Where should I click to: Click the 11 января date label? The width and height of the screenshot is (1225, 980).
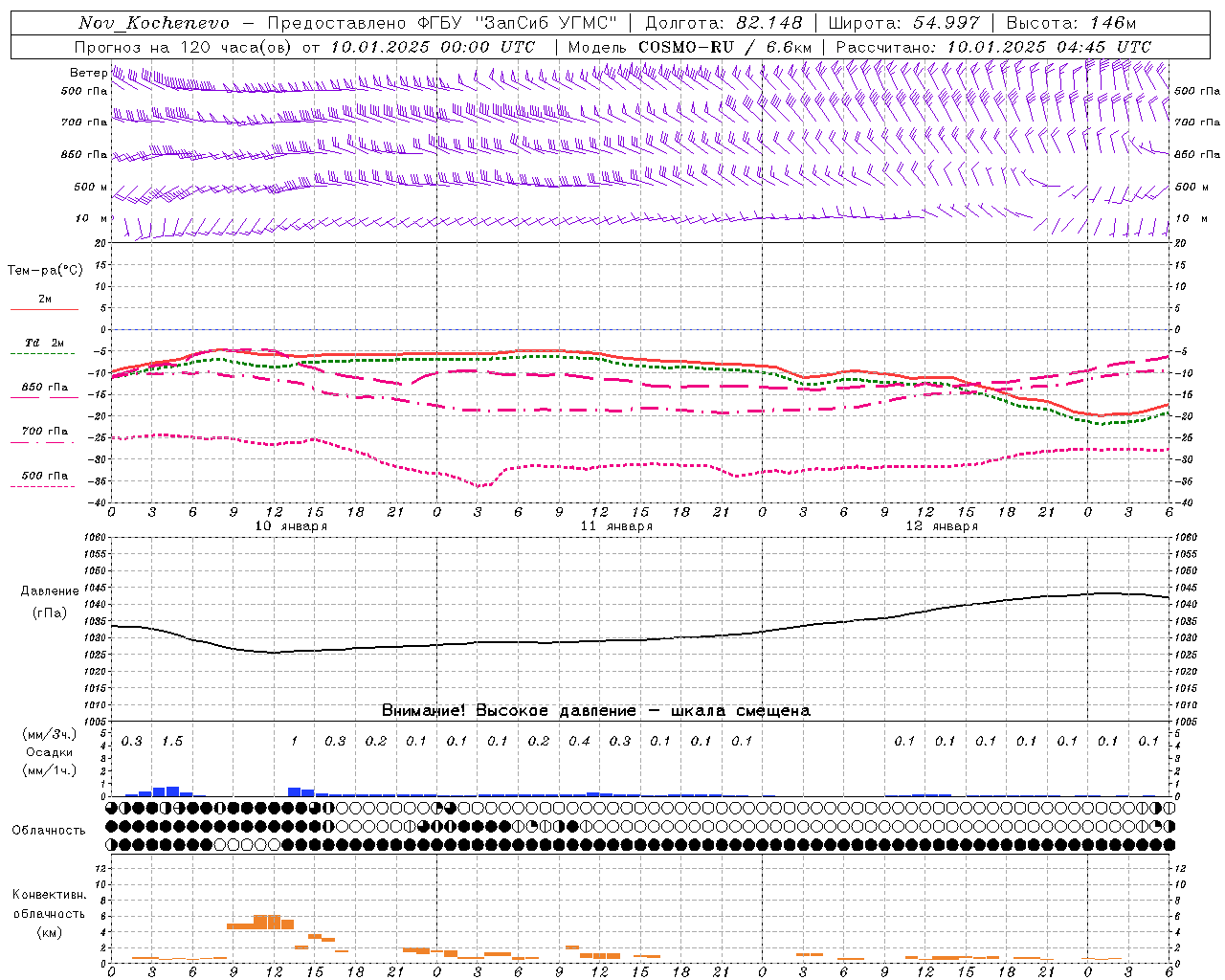click(x=616, y=526)
